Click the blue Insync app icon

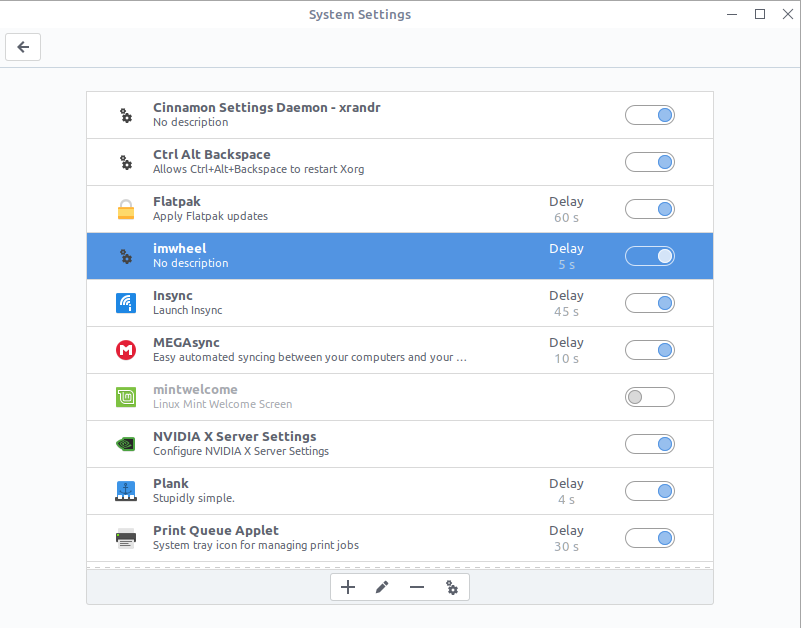point(126,303)
